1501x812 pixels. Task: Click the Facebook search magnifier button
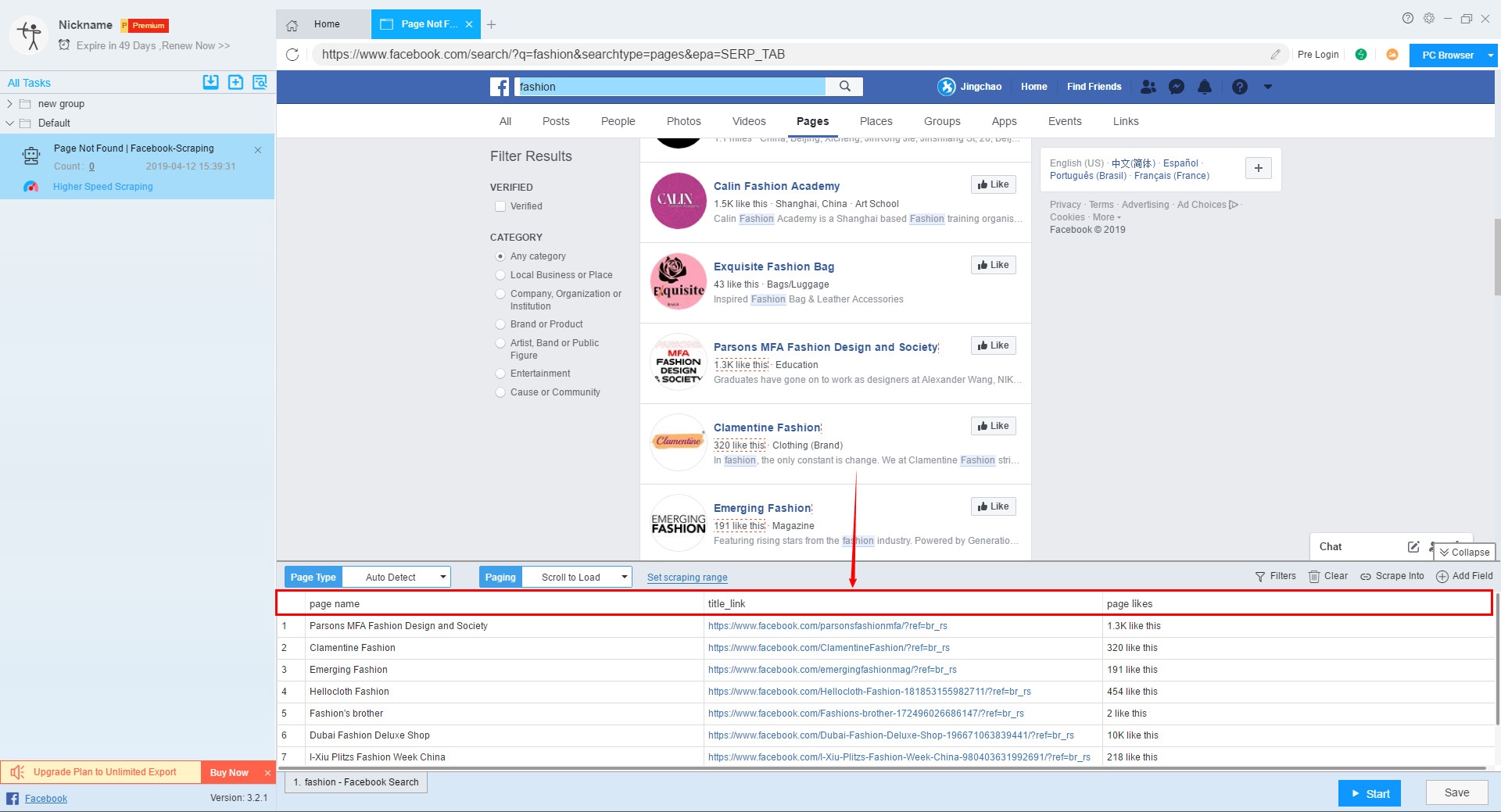[844, 87]
